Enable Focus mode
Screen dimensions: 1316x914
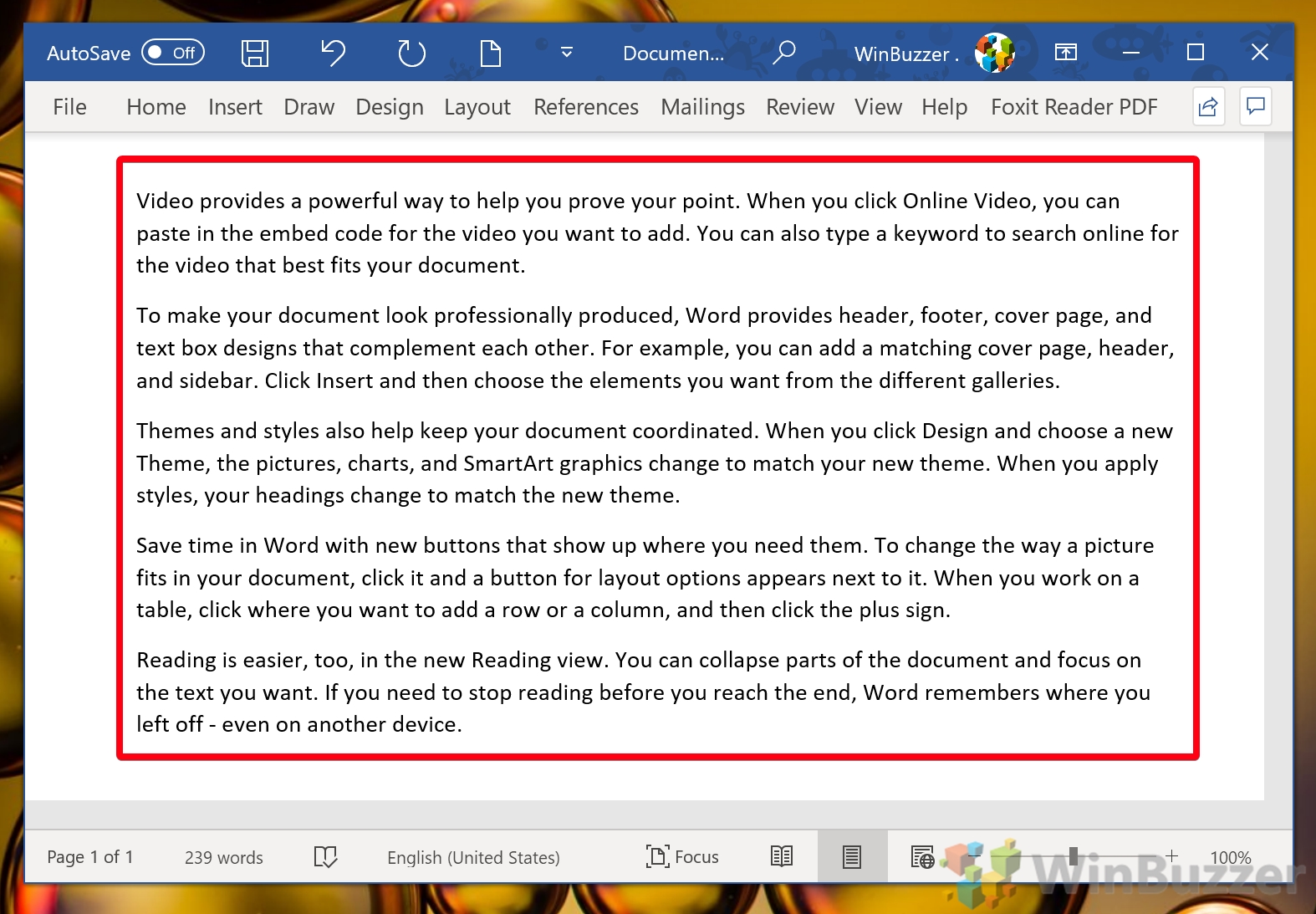click(x=682, y=857)
